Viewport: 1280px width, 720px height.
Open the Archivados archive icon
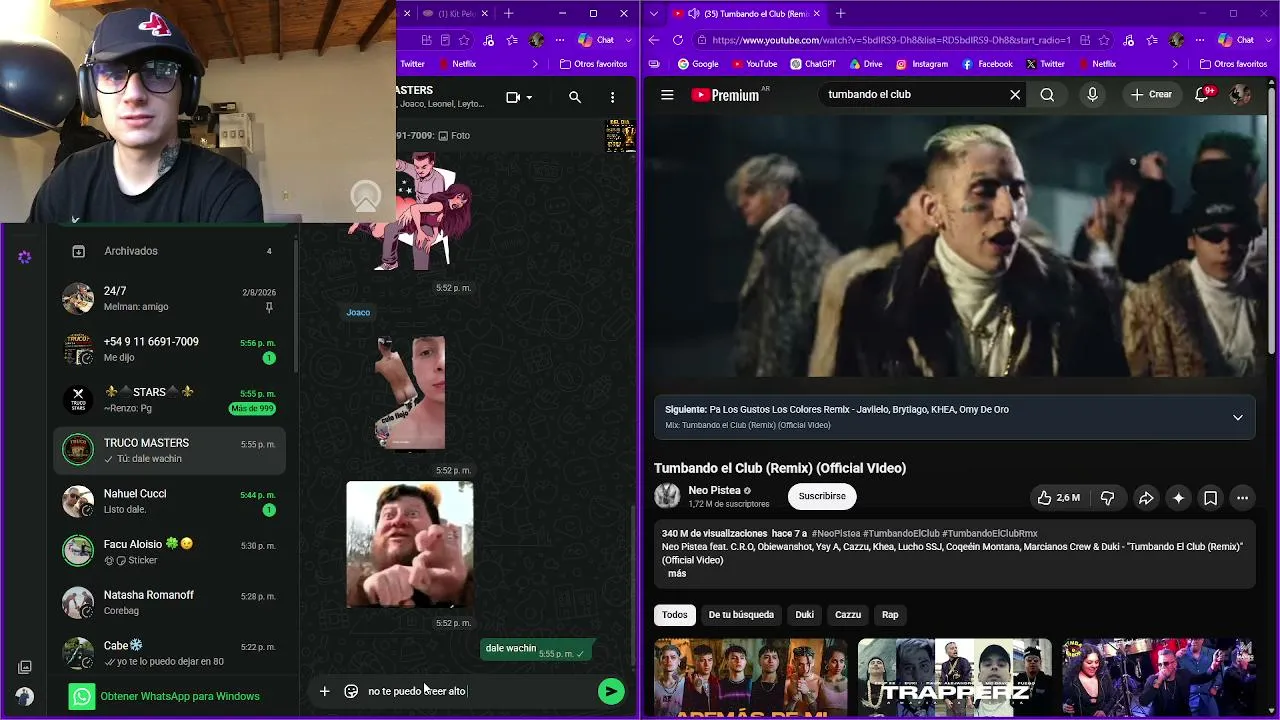coord(79,251)
